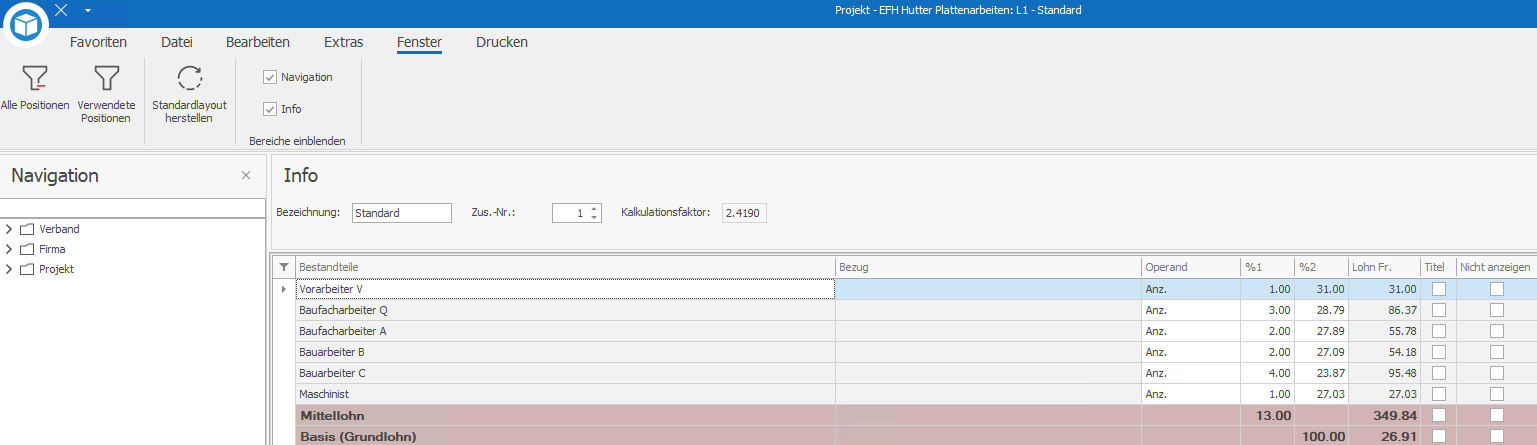Open the application cube logo menu
The height and width of the screenshot is (445, 1537).
point(25,27)
